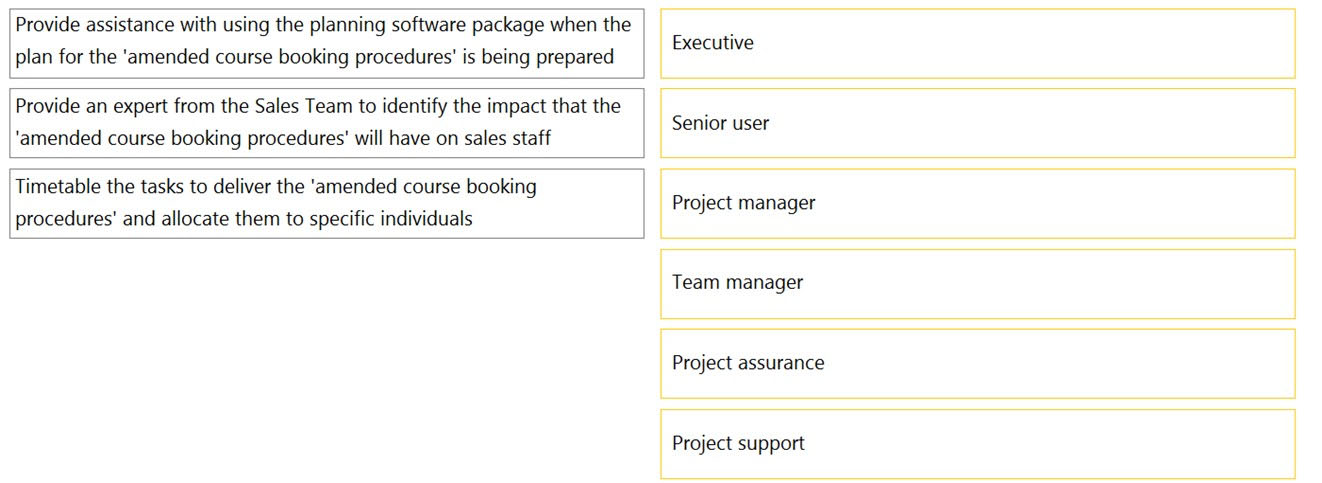Click the 'Senior user' text label
Image resolution: width=1322 pixels, height=483 pixels.
point(721,123)
